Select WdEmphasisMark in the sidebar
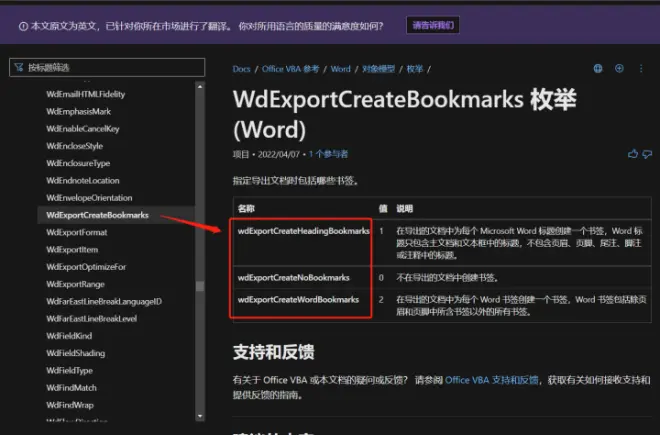Screen dimensions: 660x435 [x=79, y=112]
